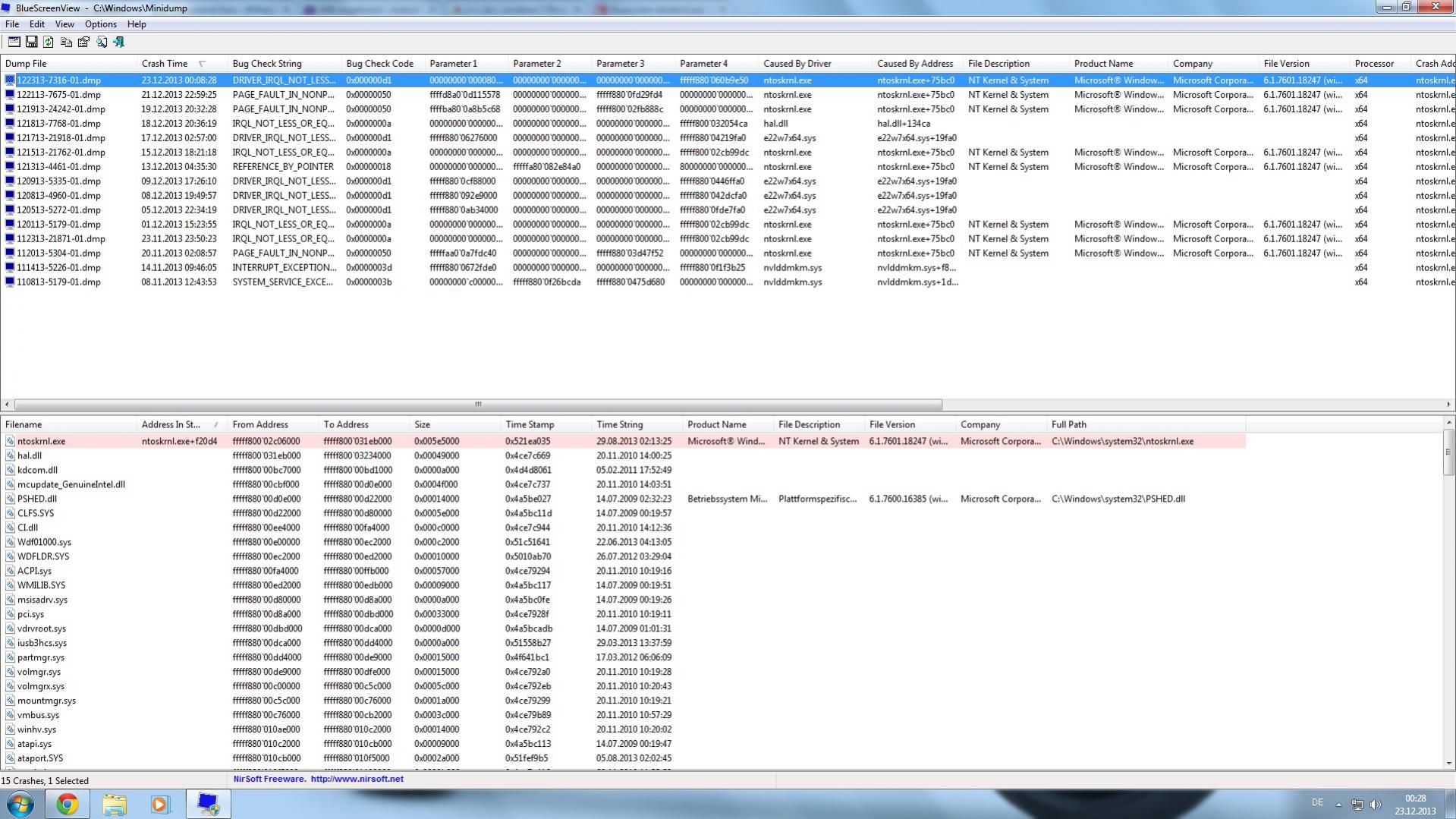The height and width of the screenshot is (819, 1456).
Task: Open the Help menu
Action: pyautogui.click(x=137, y=24)
